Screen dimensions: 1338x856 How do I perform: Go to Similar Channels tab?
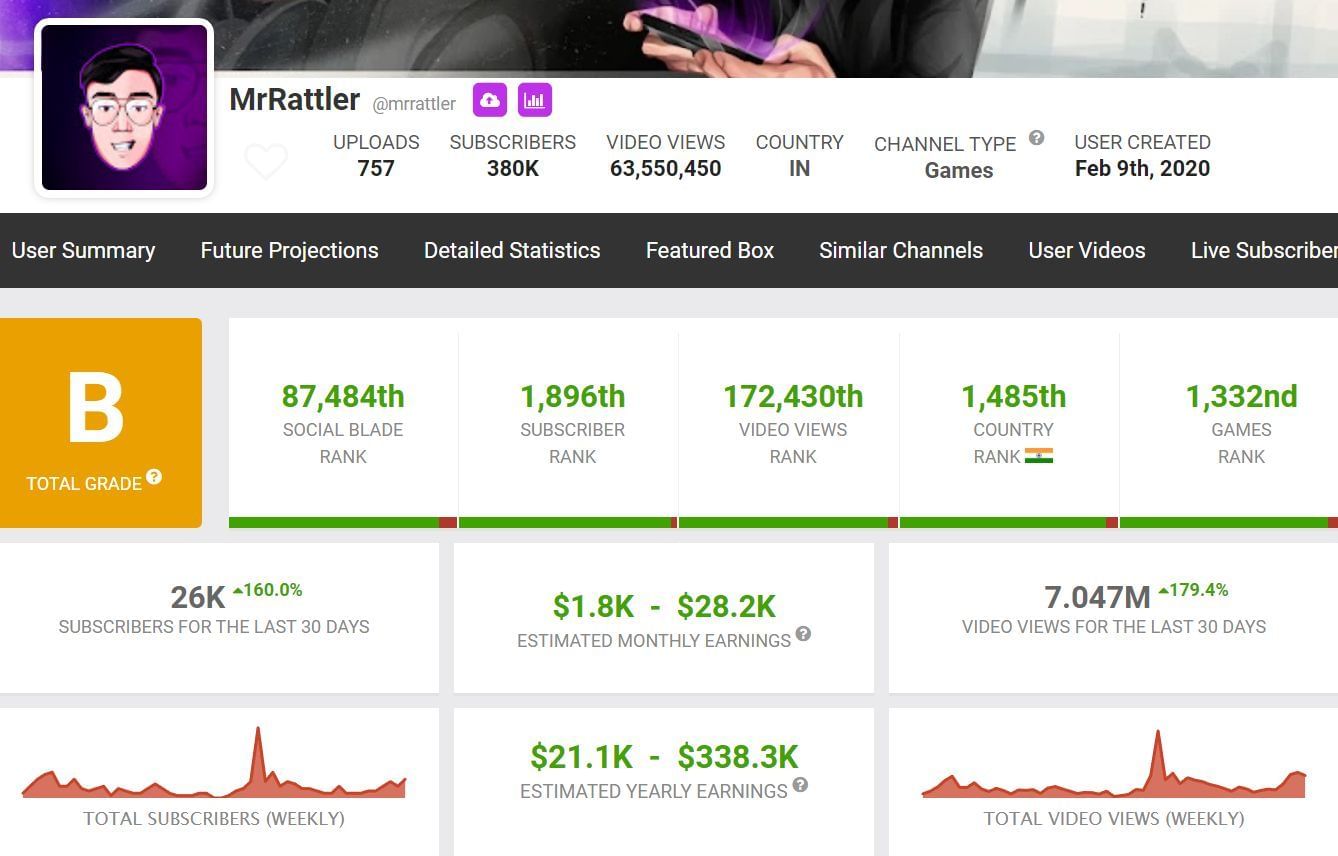(901, 250)
